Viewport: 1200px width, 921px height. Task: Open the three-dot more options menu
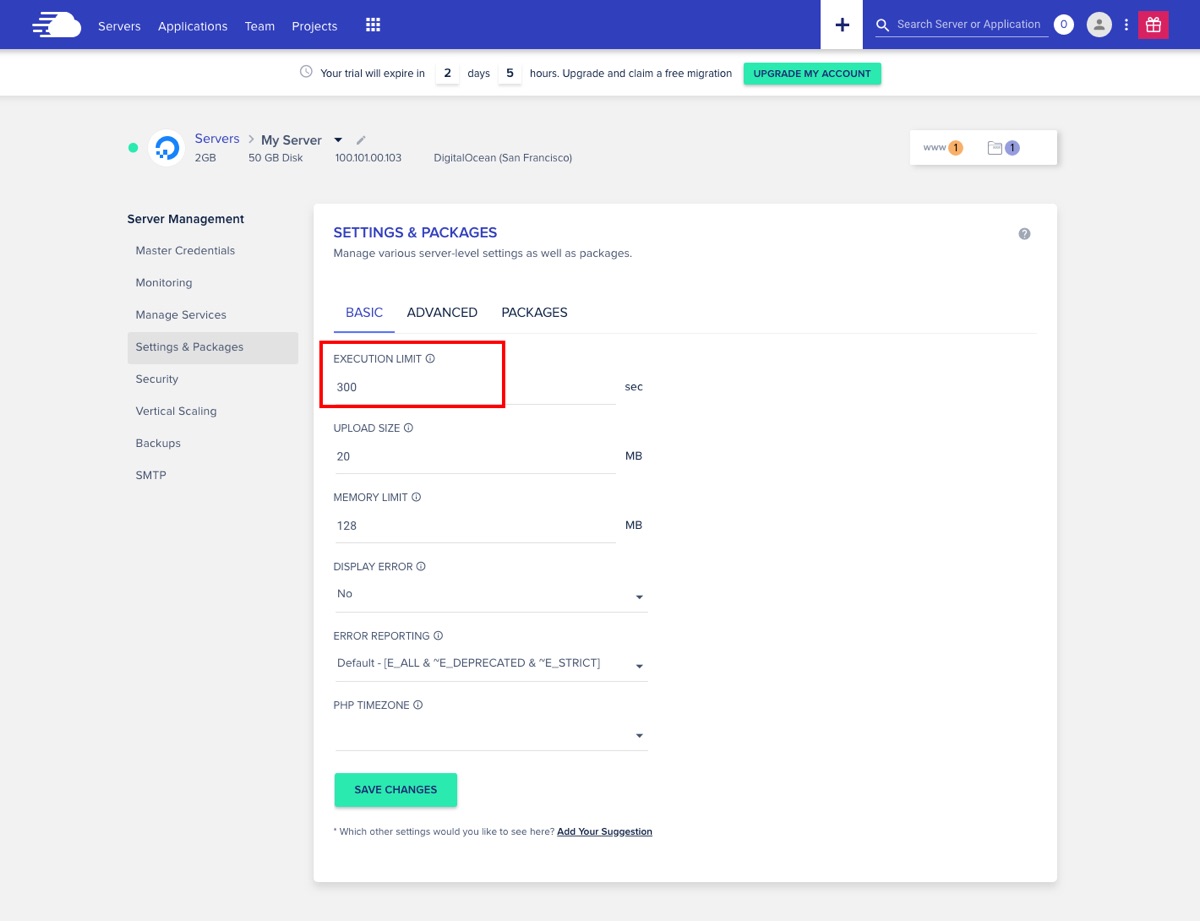pyautogui.click(x=1127, y=25)
